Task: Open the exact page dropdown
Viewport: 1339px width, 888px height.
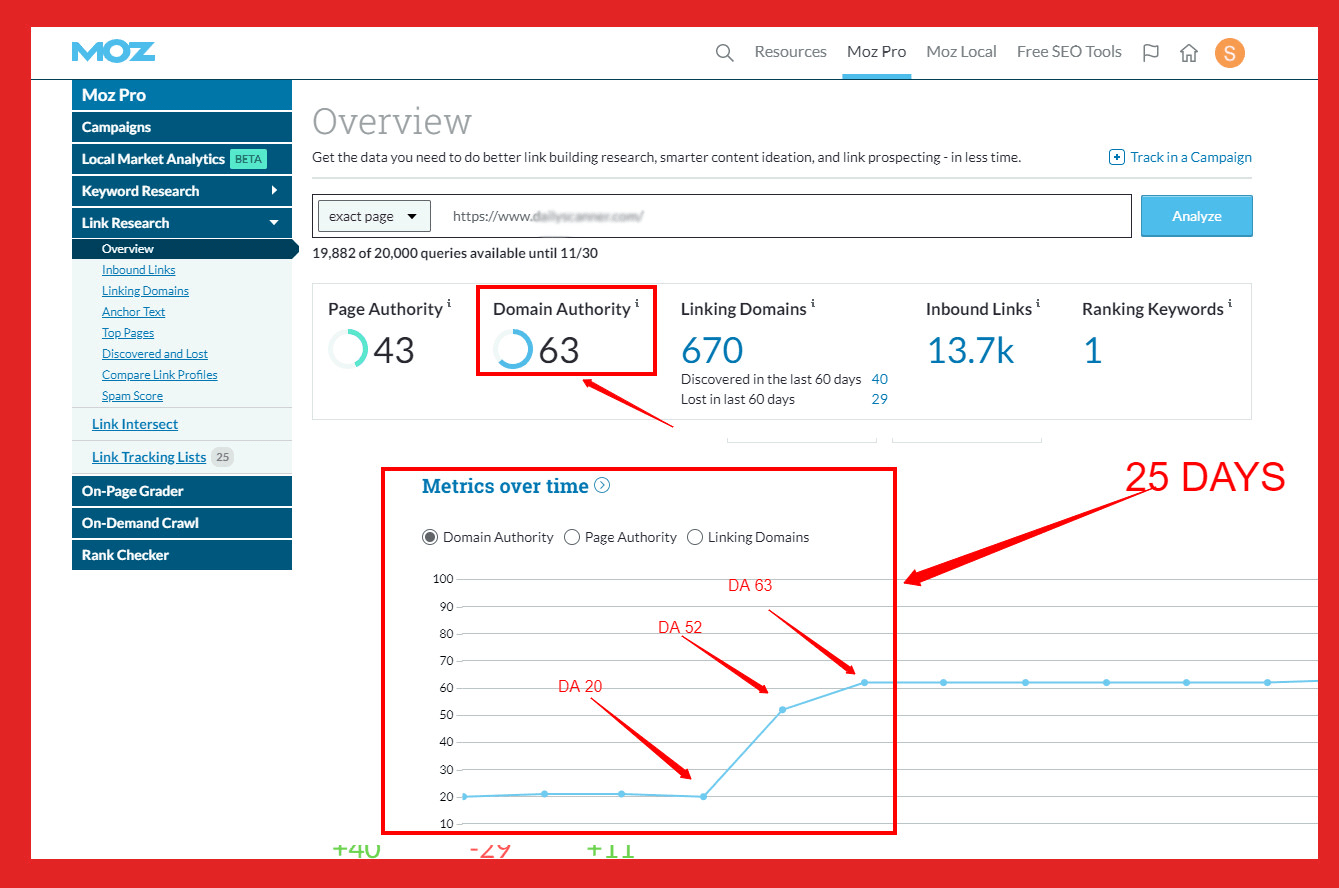Action: tap(374, 216)
